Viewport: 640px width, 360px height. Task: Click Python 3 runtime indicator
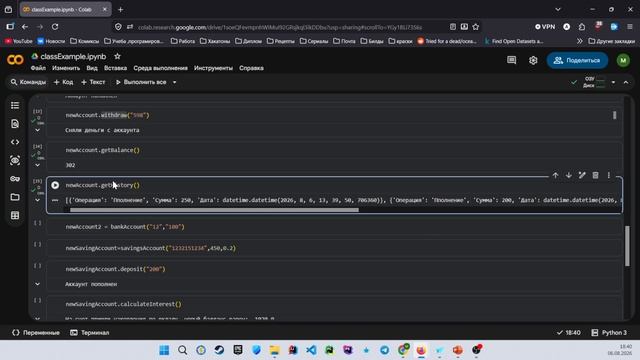(x=609, y=333)
